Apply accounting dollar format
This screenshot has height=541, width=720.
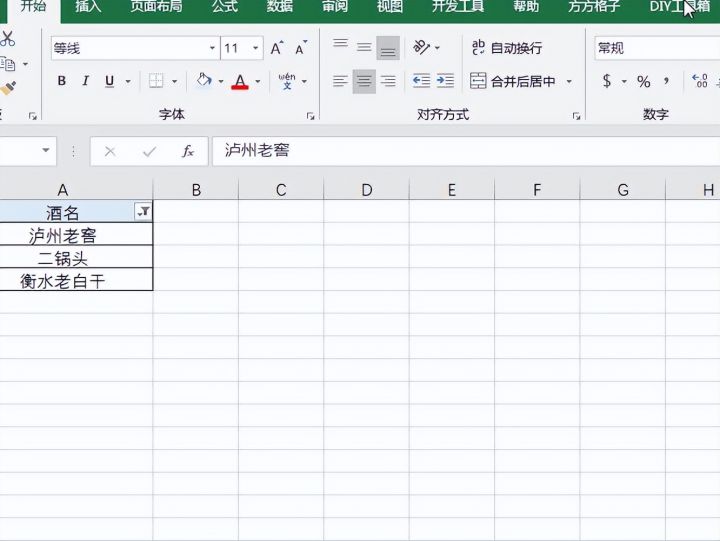click(x=607, y=81)
